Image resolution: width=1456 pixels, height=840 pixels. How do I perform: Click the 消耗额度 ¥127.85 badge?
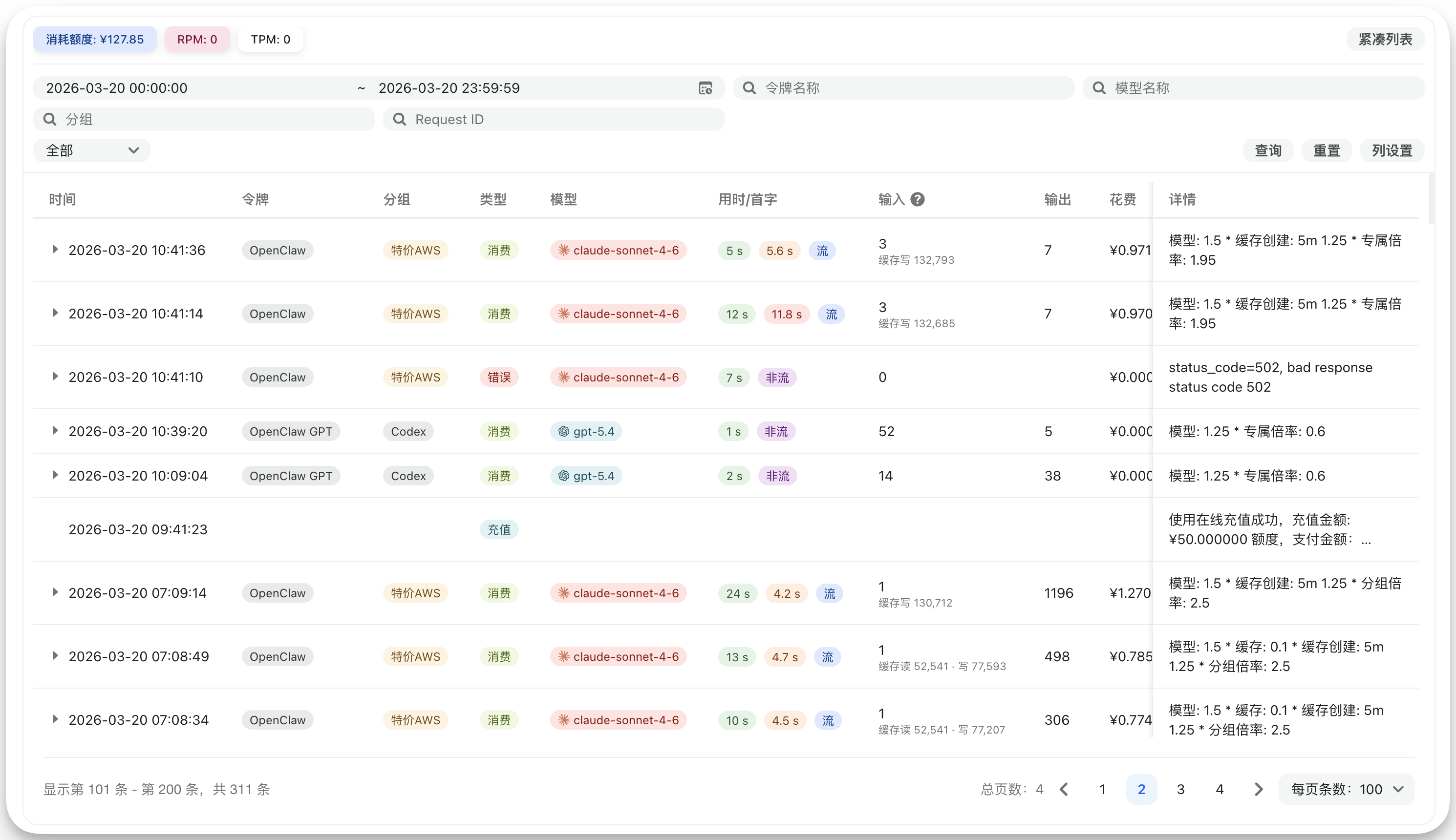(95, 39)
